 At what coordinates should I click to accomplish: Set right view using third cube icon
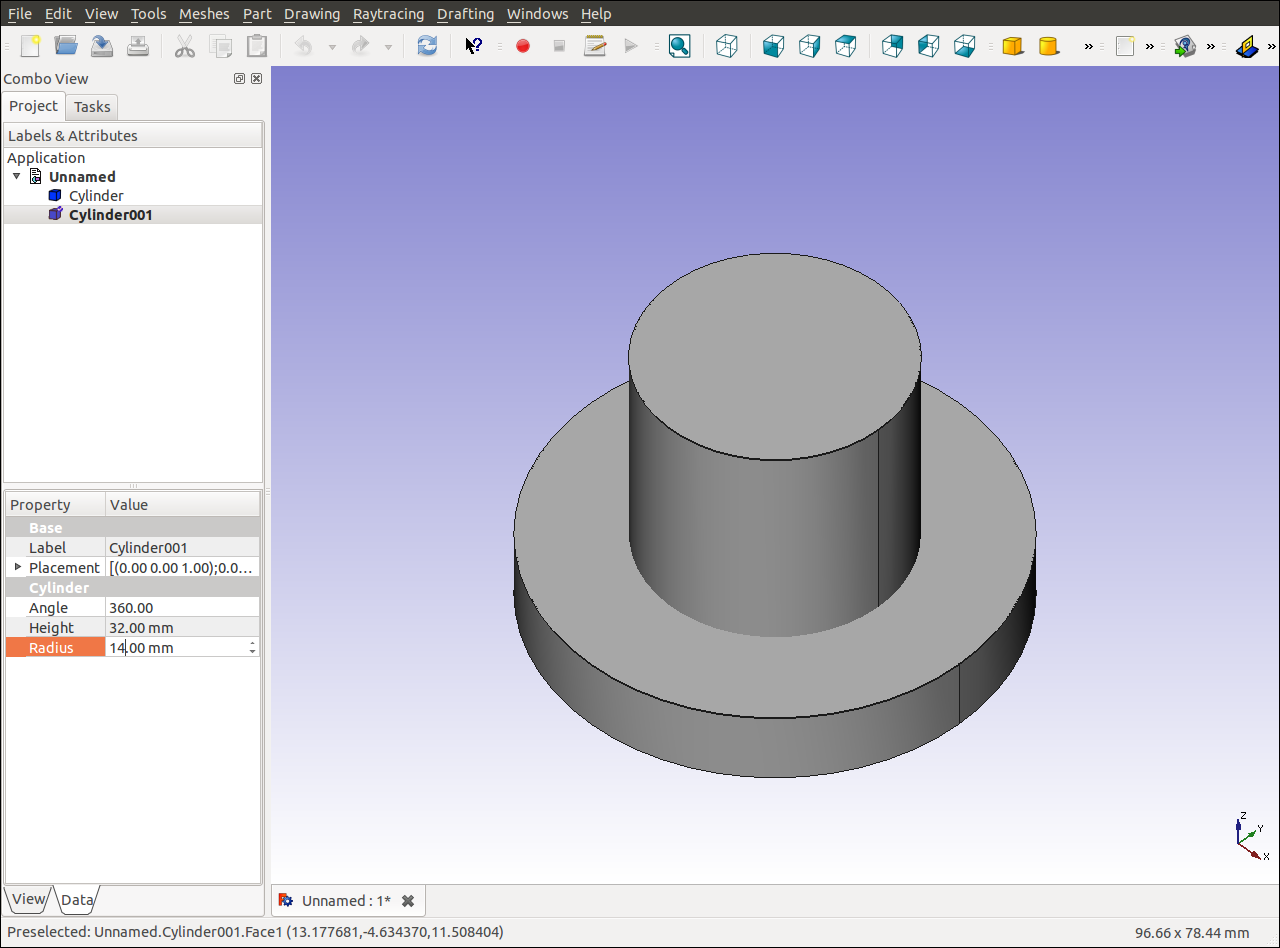tap(845, 46)
